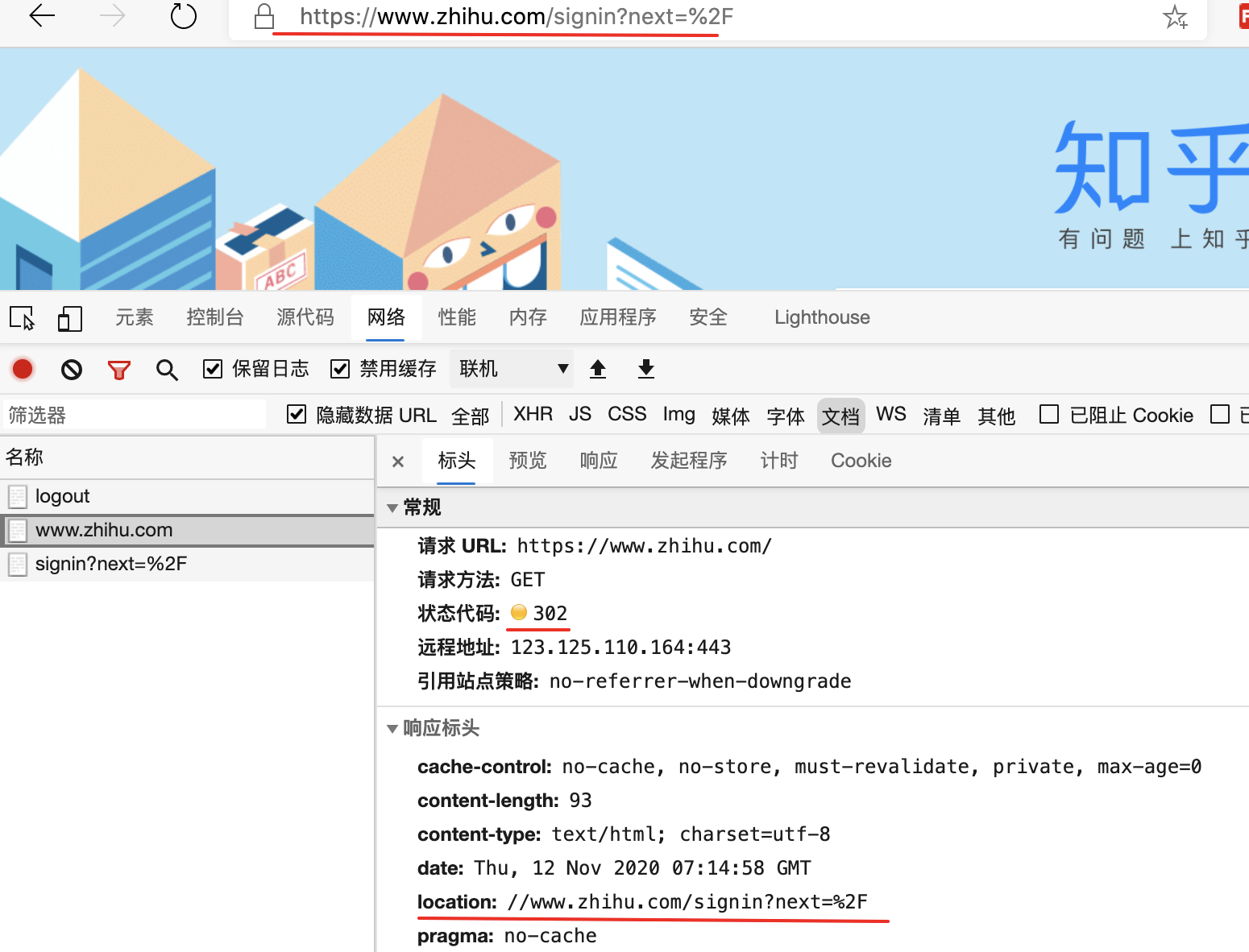The width and height of the screenshot is (1249, 952).
Task: Open the 标头 details tab
Action: point(456,461)
